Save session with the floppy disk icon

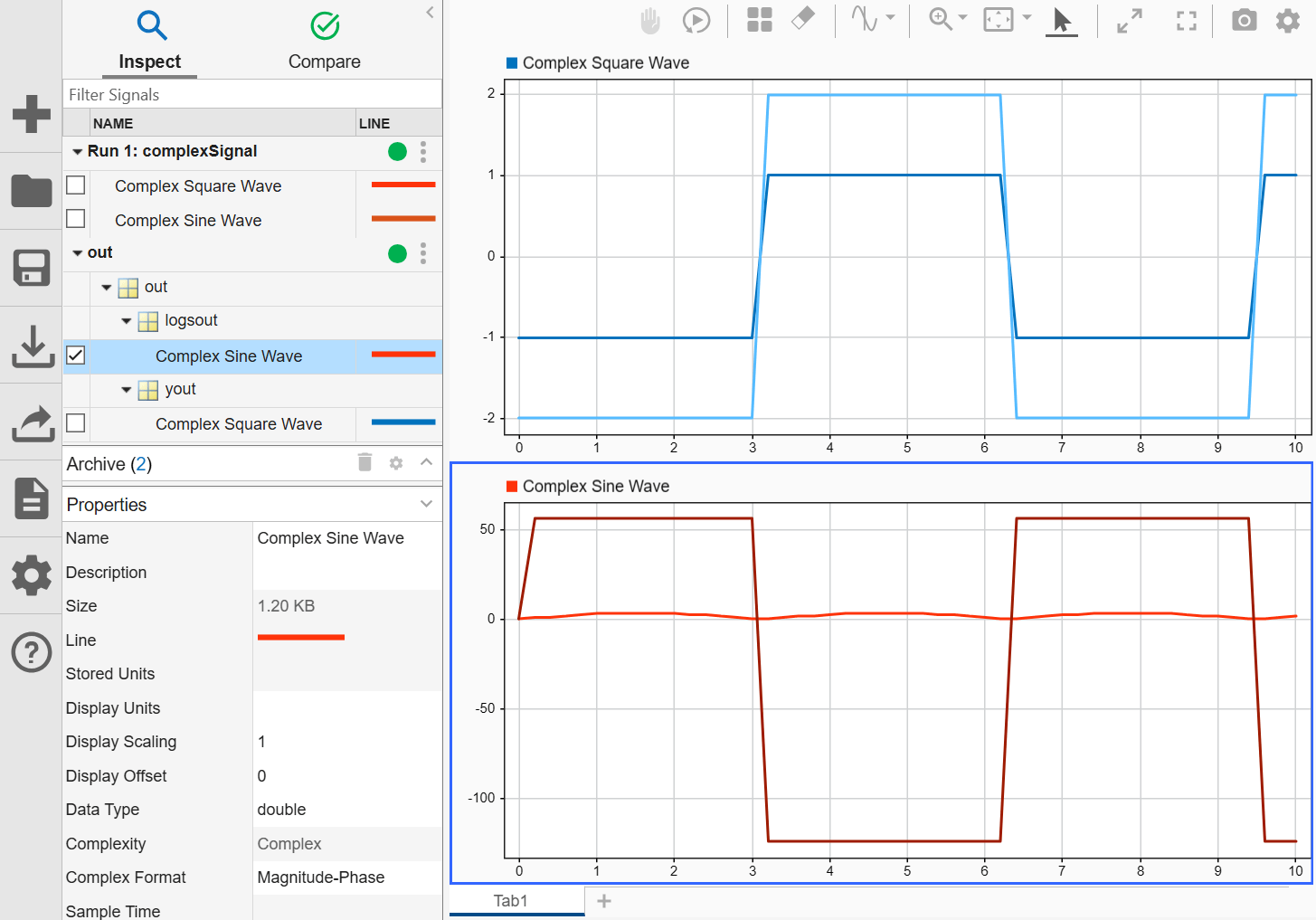tap(32, 268)
